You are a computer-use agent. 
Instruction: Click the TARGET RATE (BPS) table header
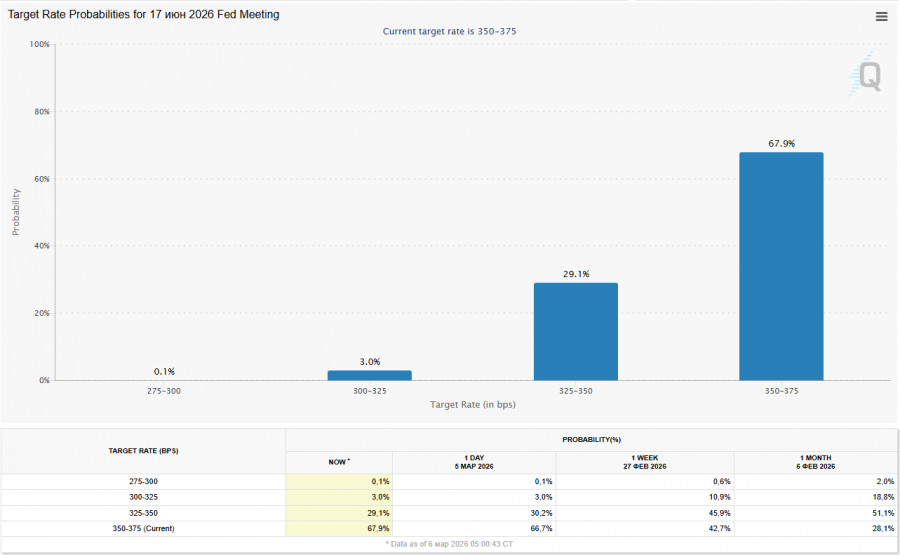(x=143, y=451)
